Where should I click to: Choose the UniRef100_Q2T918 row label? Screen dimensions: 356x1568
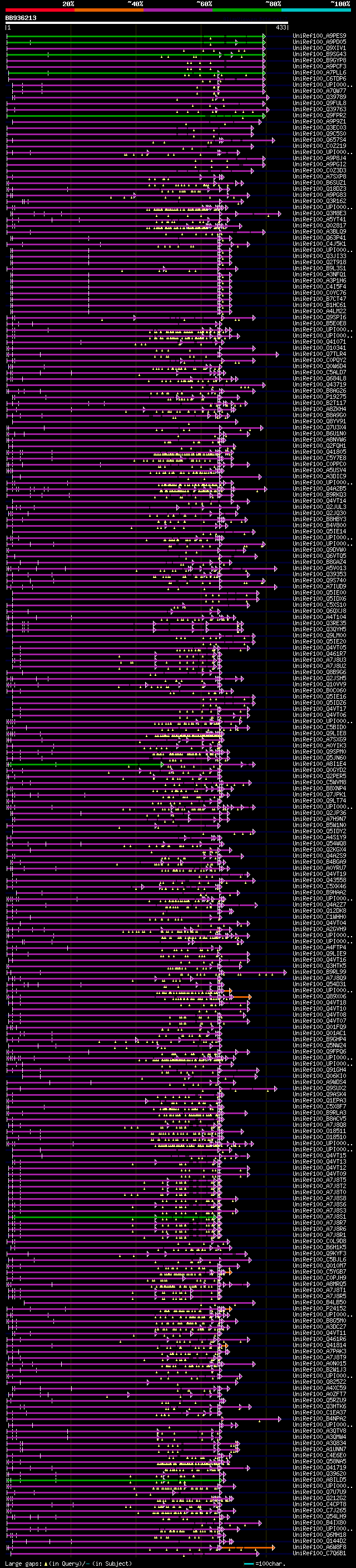(319, 263)
